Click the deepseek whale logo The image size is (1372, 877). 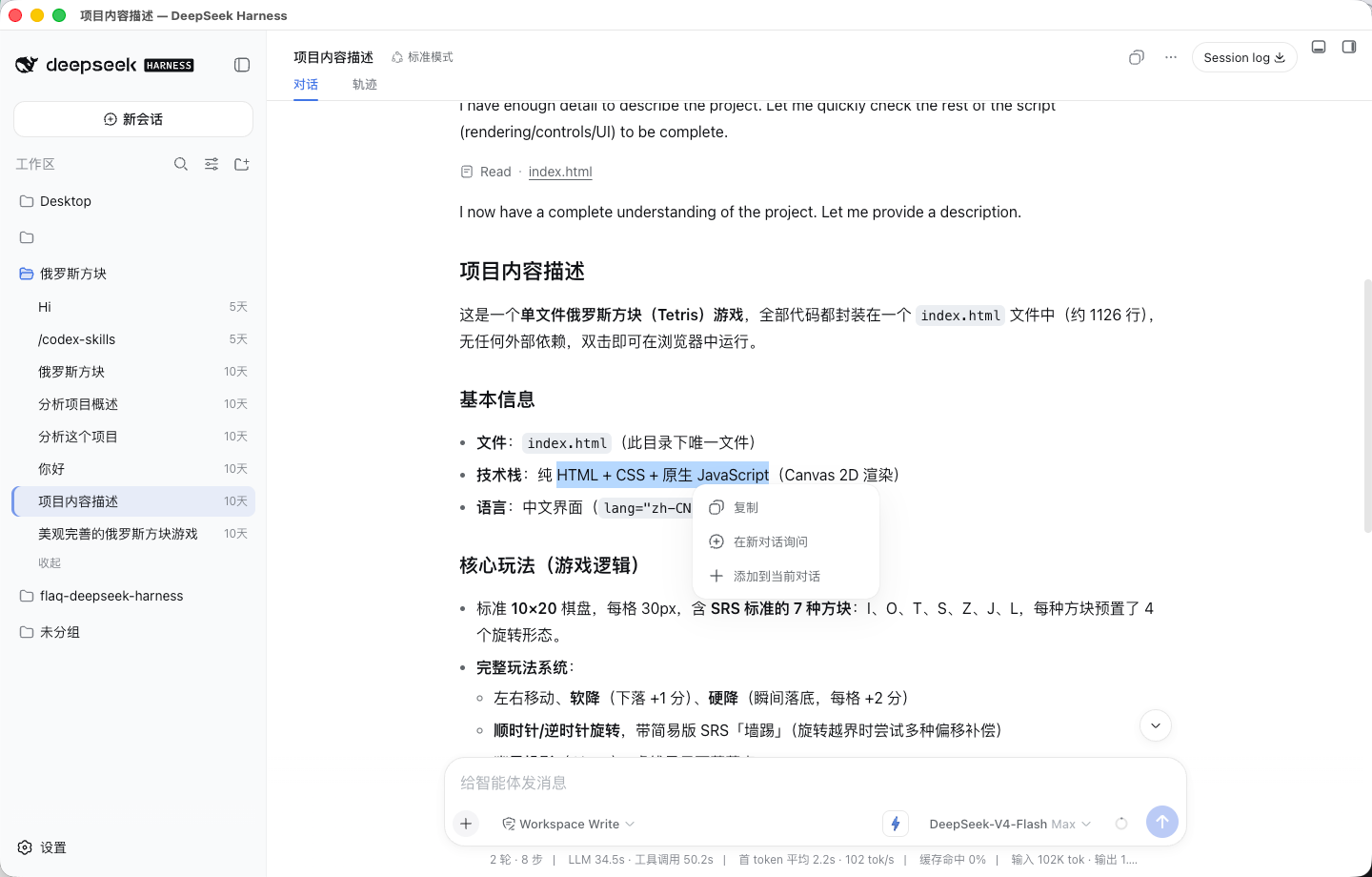[x=27, y=65]
